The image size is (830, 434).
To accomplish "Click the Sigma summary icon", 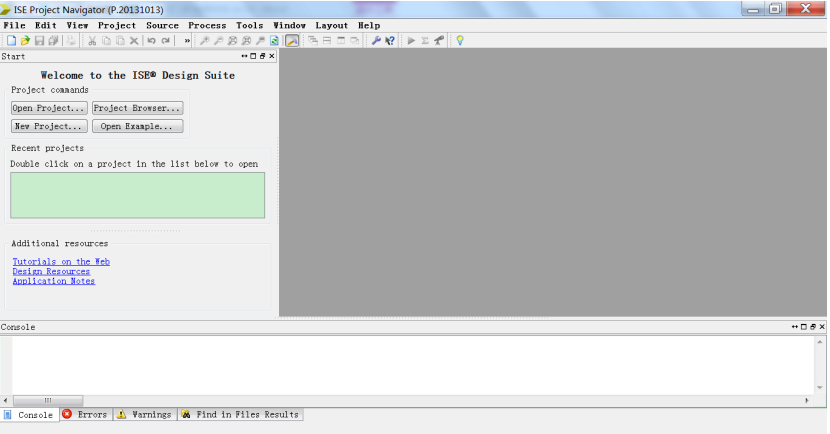I will point(425,41).
